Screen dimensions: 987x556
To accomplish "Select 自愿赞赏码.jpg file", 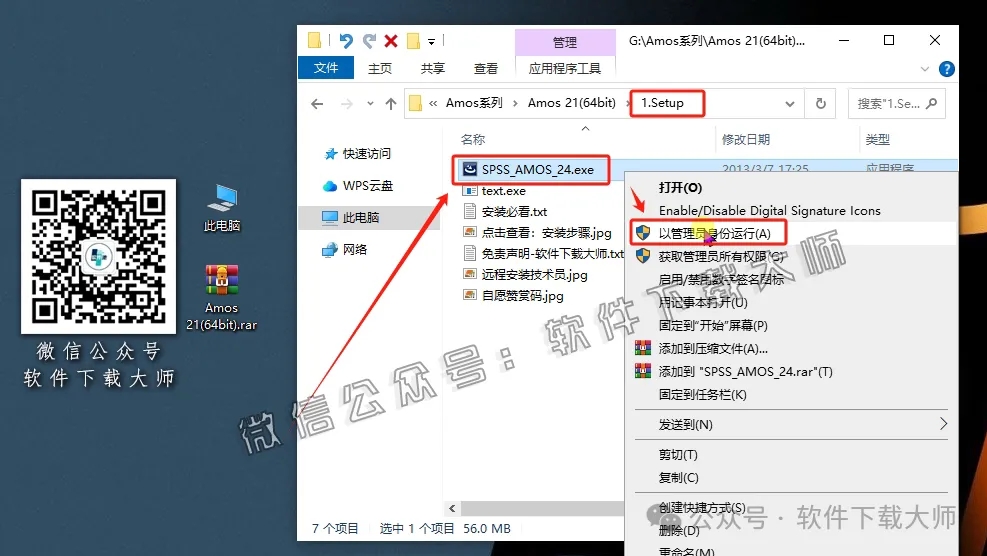I will pyautogui.click(x=522, y=295).
